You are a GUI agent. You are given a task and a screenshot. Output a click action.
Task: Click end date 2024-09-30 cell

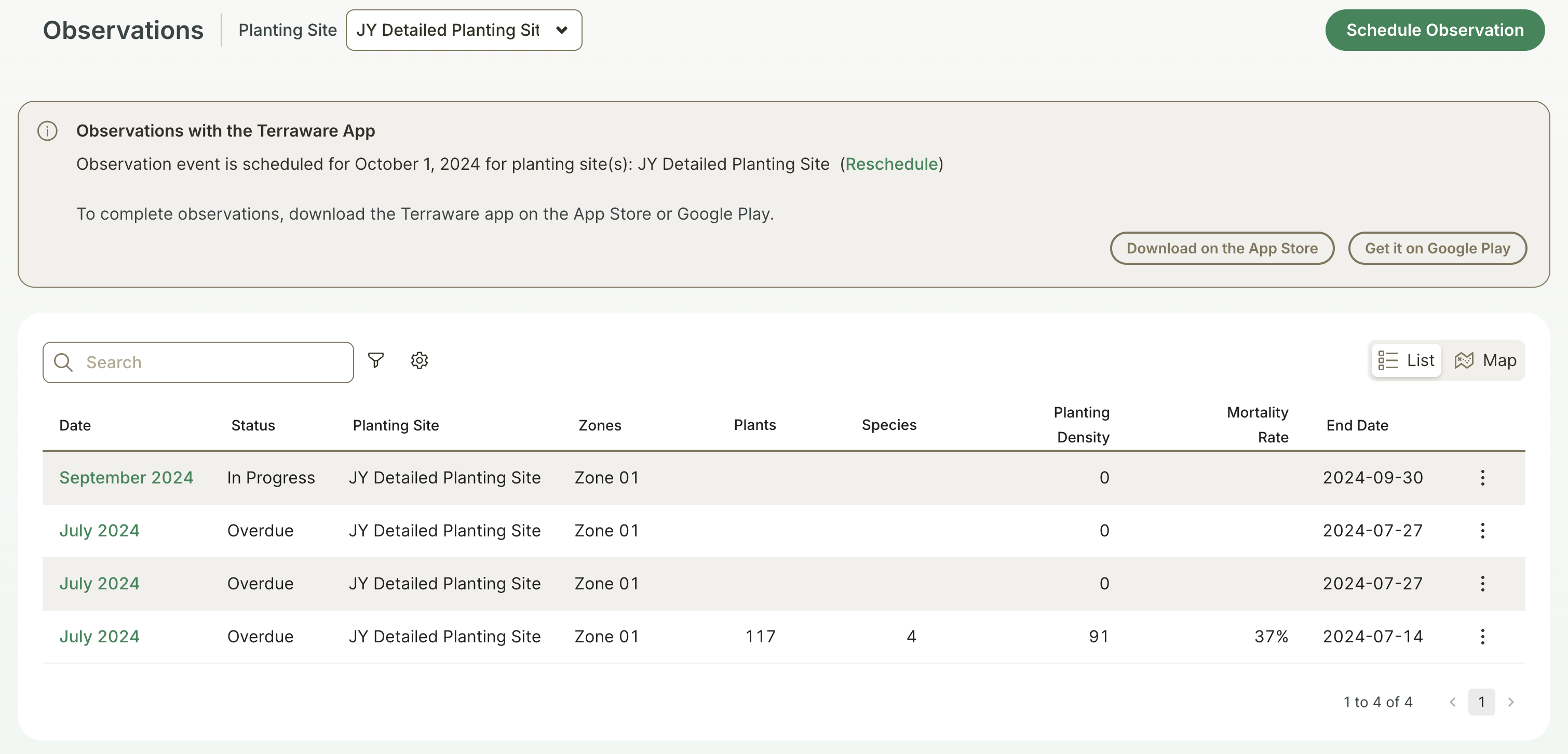(1373, 478)
